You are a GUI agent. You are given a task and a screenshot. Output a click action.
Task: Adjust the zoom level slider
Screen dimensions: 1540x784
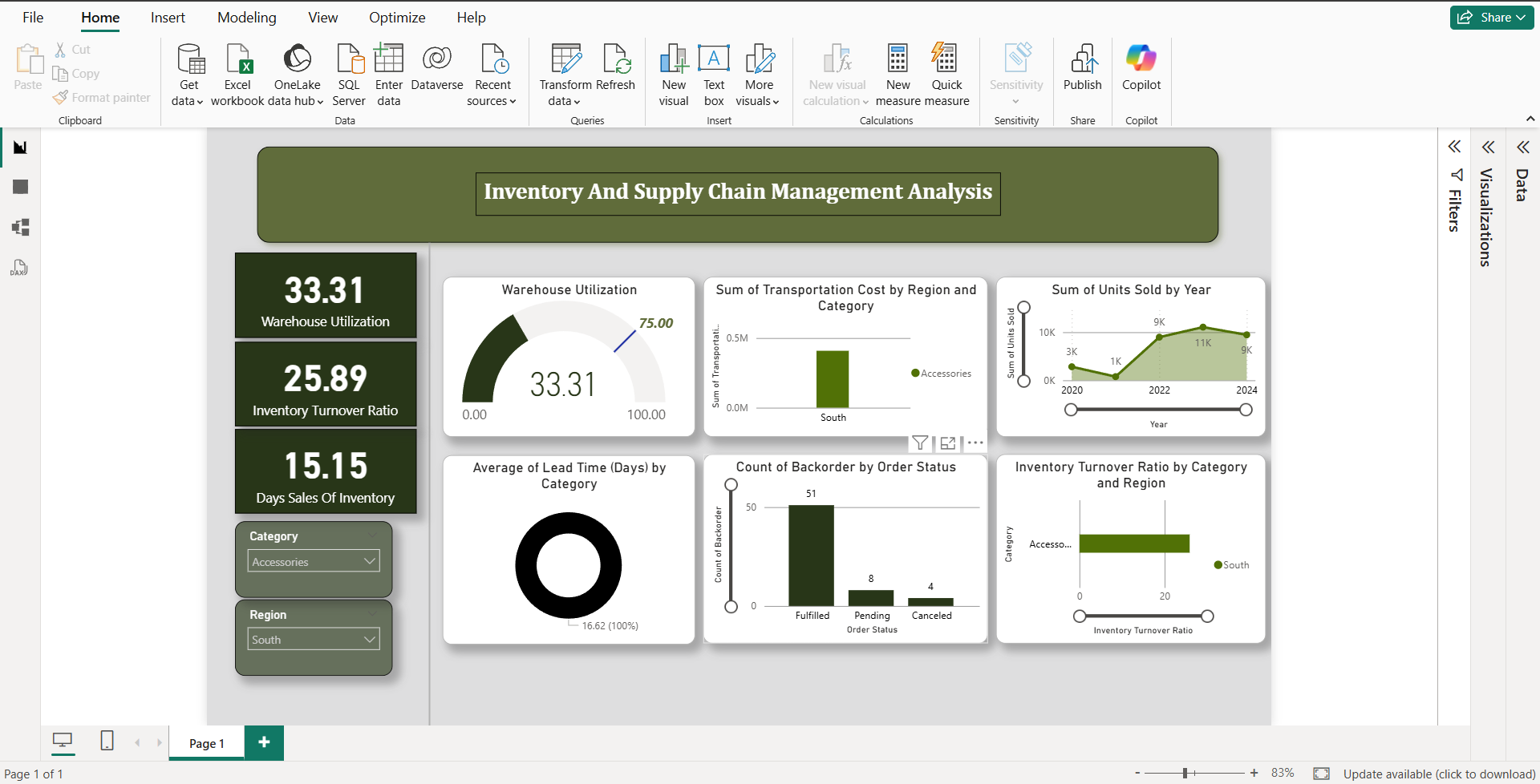pyautogui.click(x=1185, y=773)
